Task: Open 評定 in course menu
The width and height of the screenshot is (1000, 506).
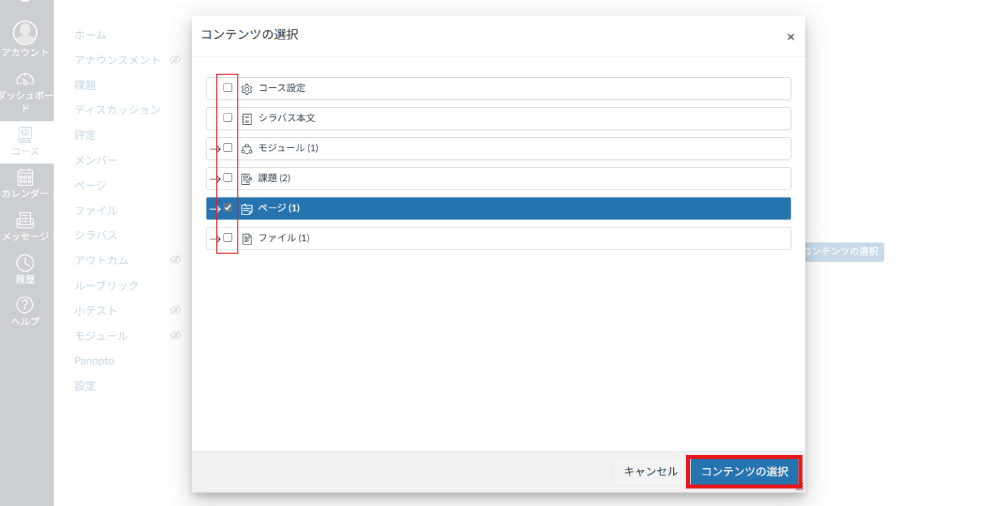Action: [85, 135]
